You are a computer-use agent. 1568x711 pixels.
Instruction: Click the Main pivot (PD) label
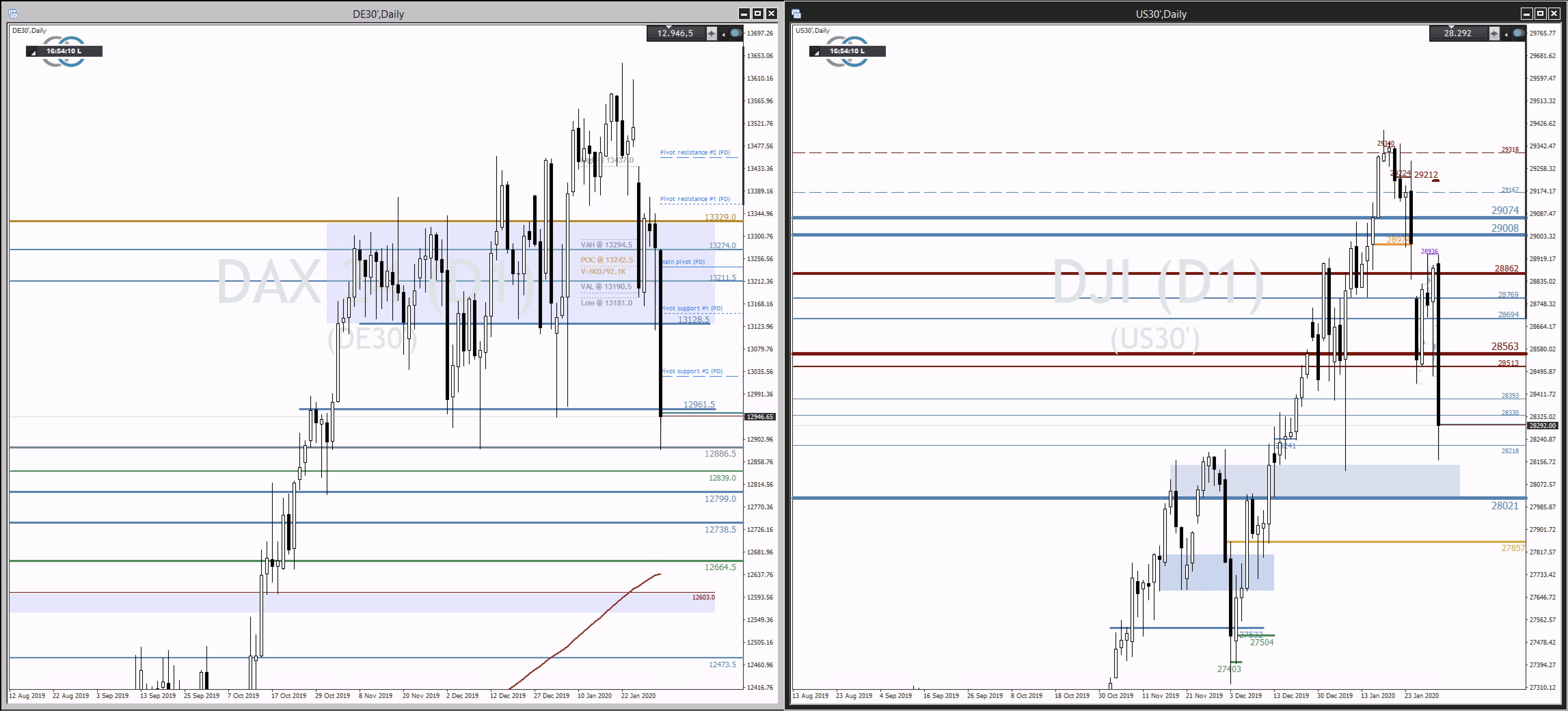coord(683,262)
